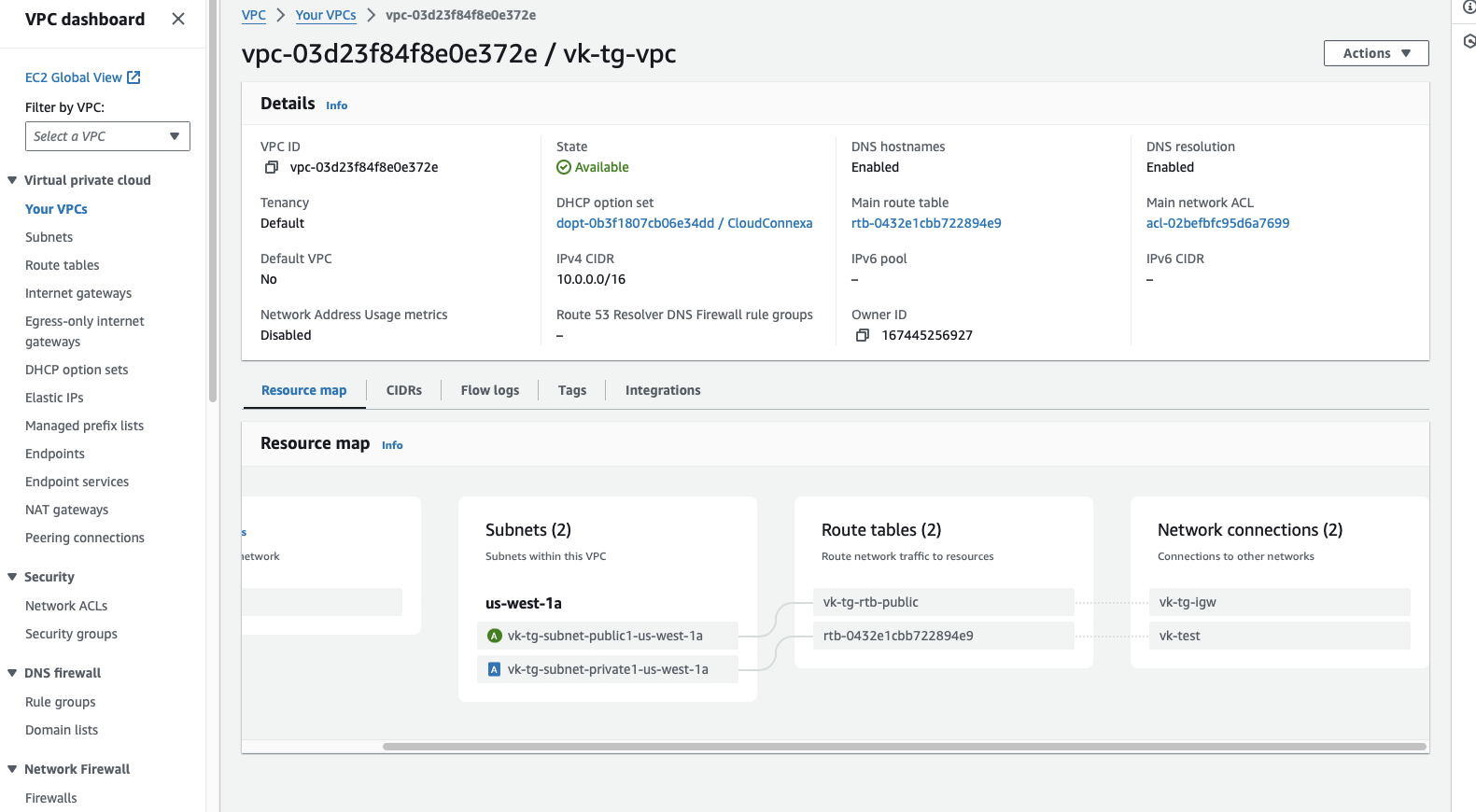Open the info icon at top right
Viewport: 1476px width, 812px height.
[x=1469, y=7]
